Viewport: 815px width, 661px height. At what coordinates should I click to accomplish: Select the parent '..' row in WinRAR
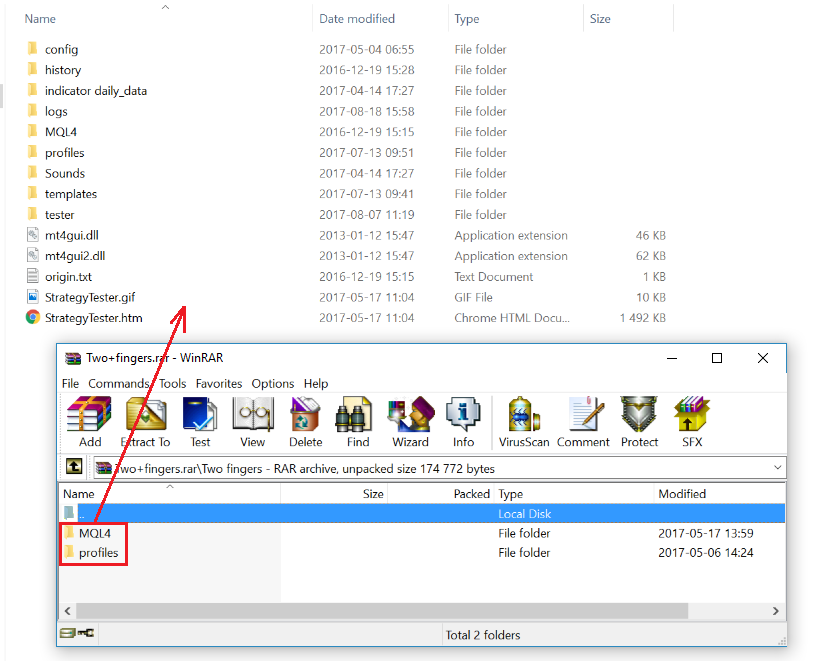pos(422,513)
